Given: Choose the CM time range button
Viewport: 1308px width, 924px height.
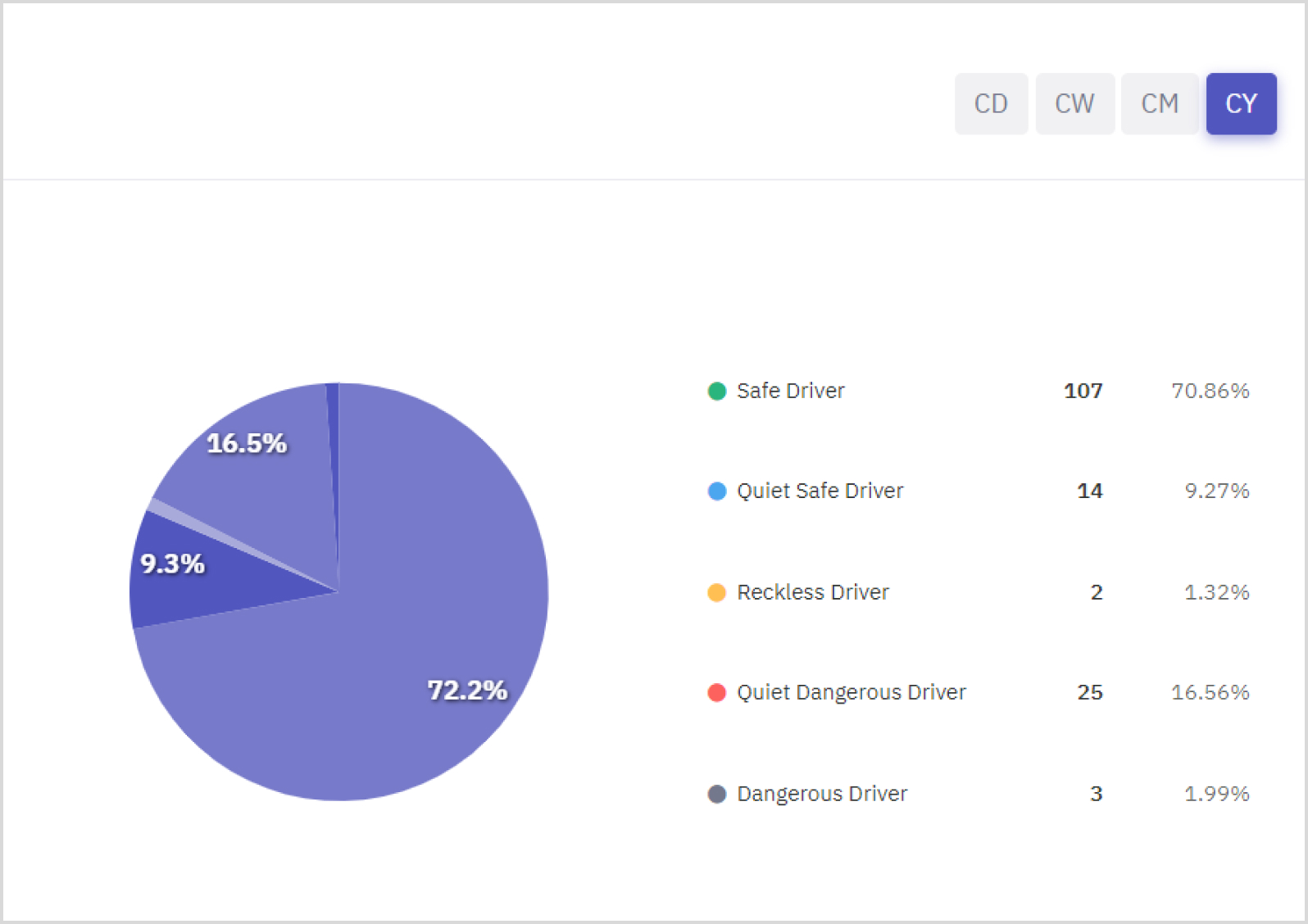Looking at the screenshot, I should (1159, 104).
